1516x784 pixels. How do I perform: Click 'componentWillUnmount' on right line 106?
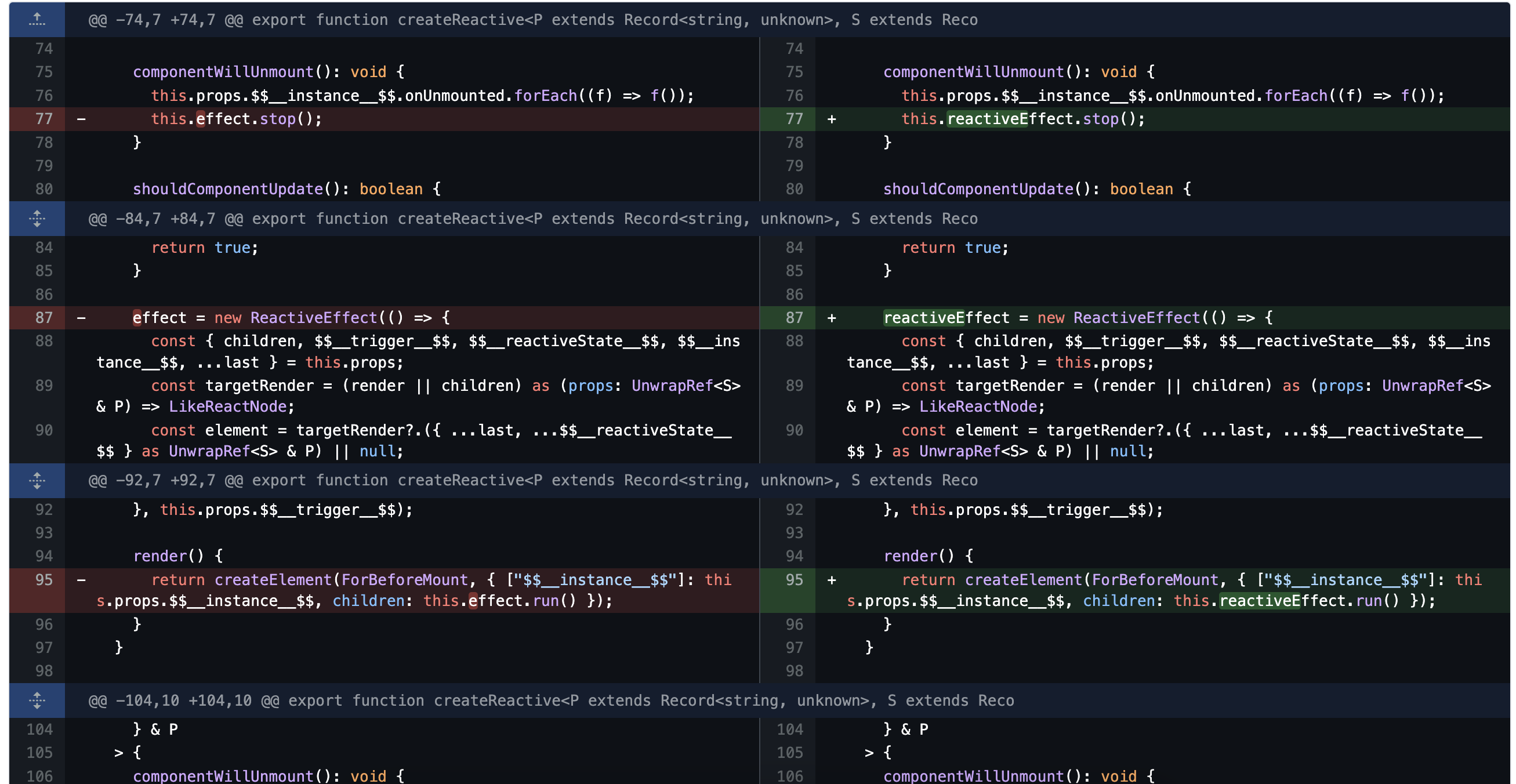pos(973,776)
